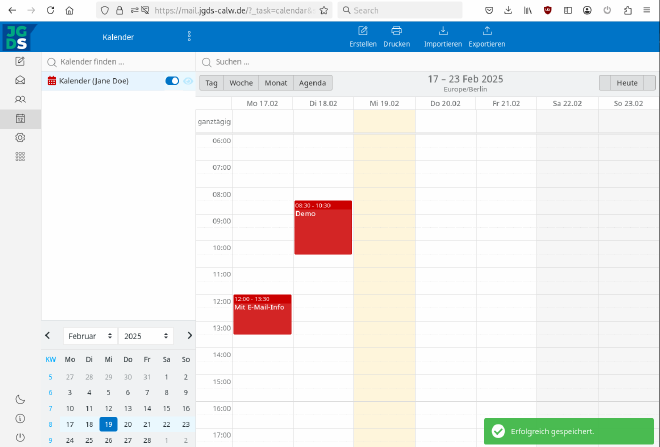The width and height of the screenshot is (660, 447).
Task: Switch to Monat view
Action: click(276, 83)
